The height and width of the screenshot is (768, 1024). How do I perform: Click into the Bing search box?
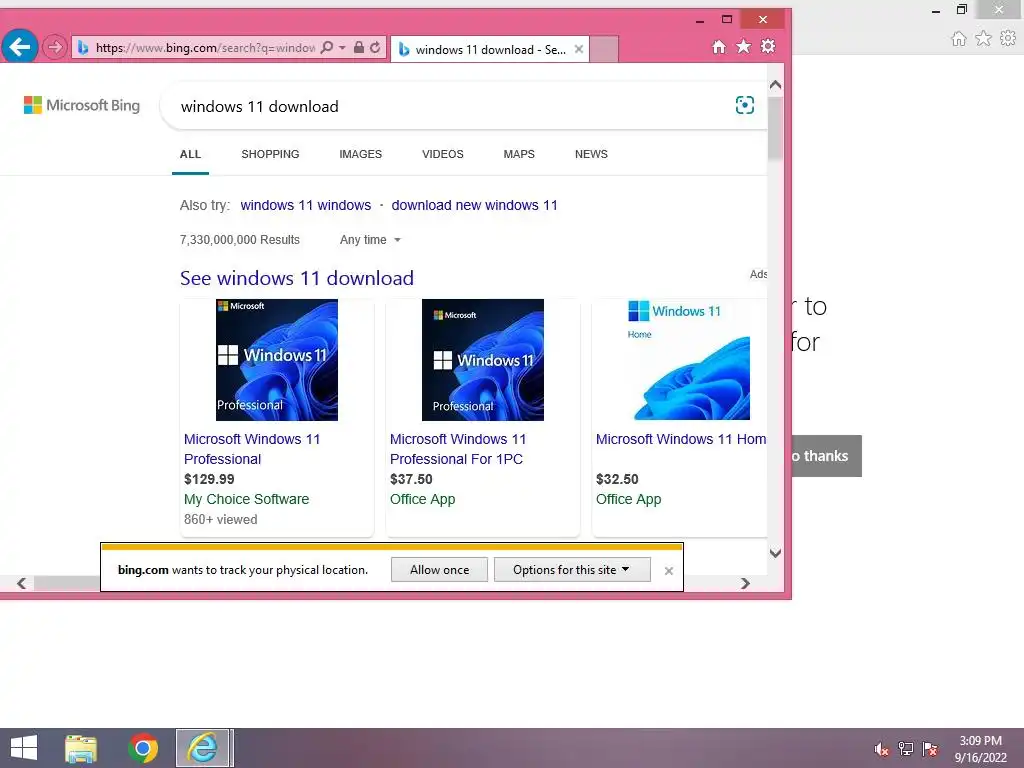pyautogui.click(x=451, y=106)
